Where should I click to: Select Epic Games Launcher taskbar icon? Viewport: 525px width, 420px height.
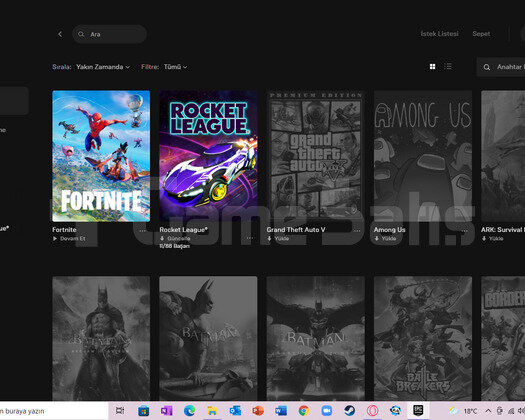[418, 410]
